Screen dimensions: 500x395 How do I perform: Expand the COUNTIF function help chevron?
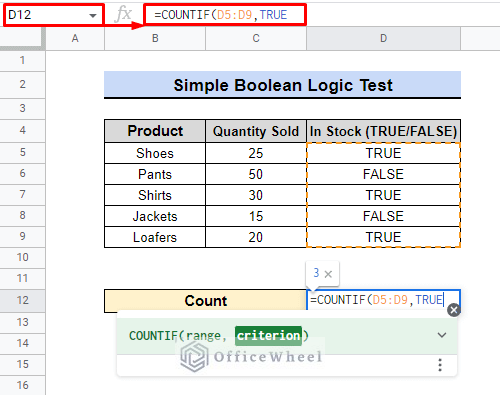pyautogui.click(x=442, y=335)
